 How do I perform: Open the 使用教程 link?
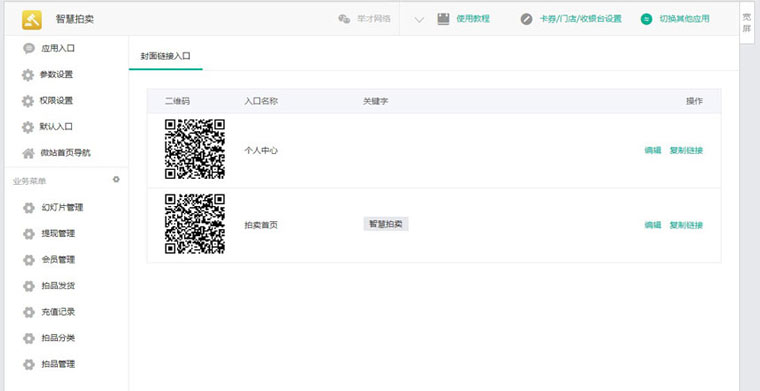473,19
